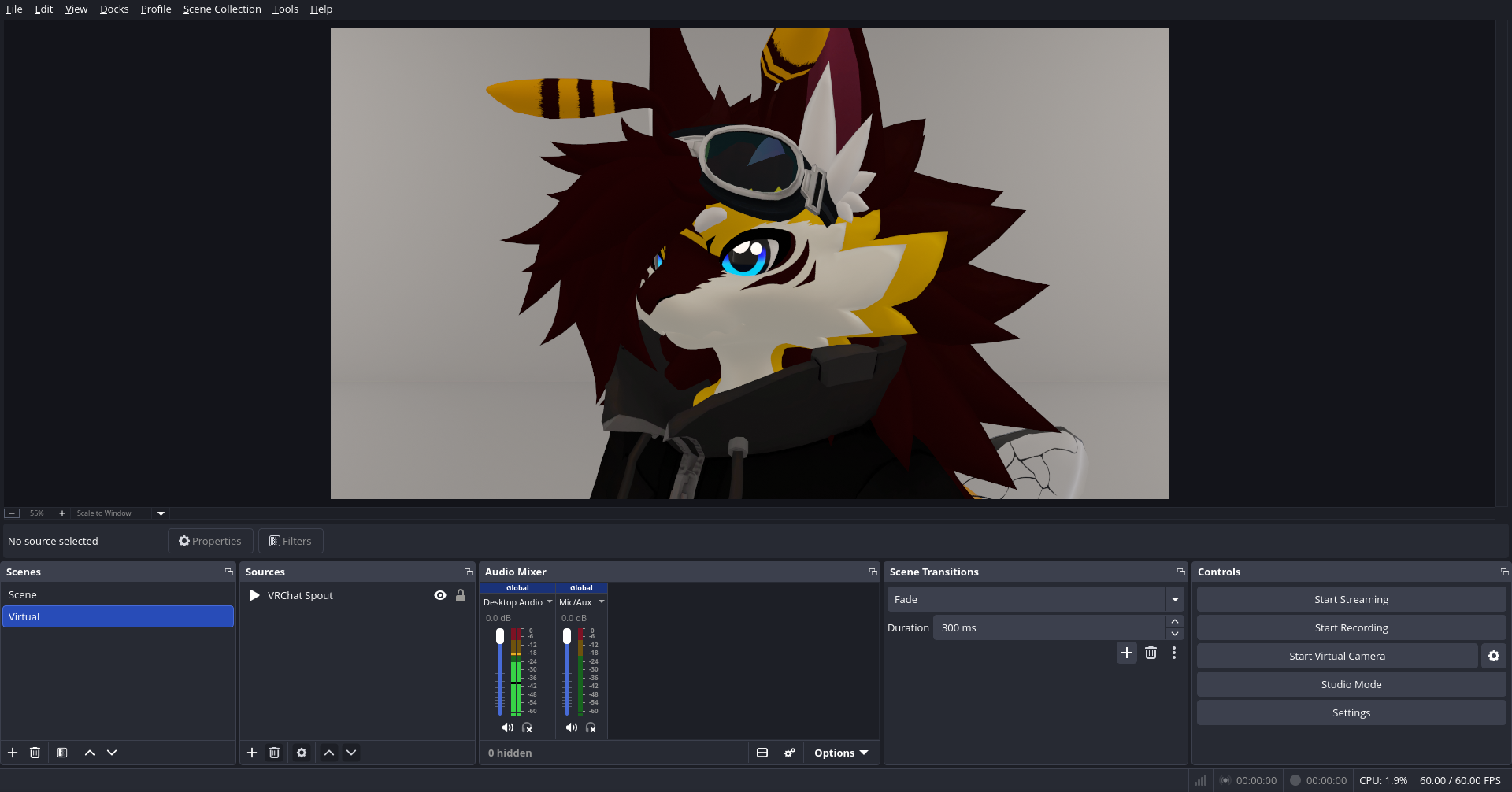This screenshot has height=792, width=1512.
Task: Increase transition duration with up arrow
Action: pos(1175,621)
